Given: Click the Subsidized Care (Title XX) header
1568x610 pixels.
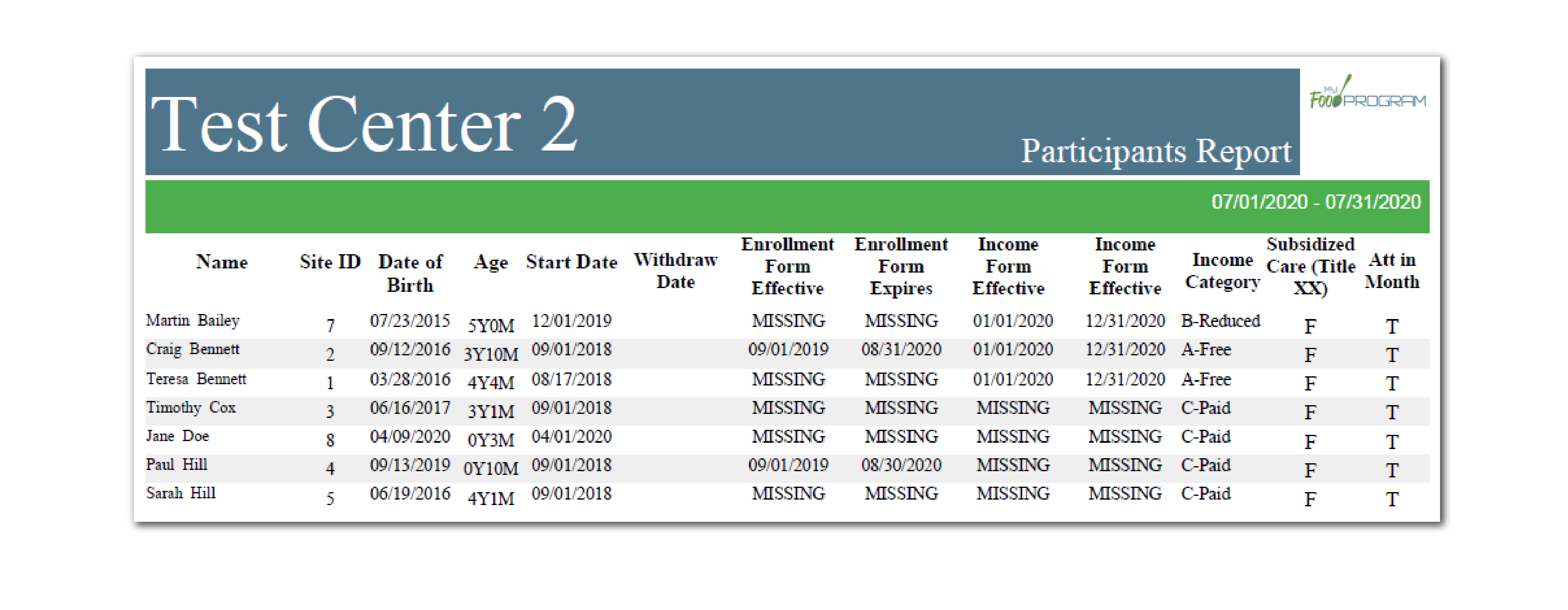Looking at the screenshot, I should click(1310, 266).
